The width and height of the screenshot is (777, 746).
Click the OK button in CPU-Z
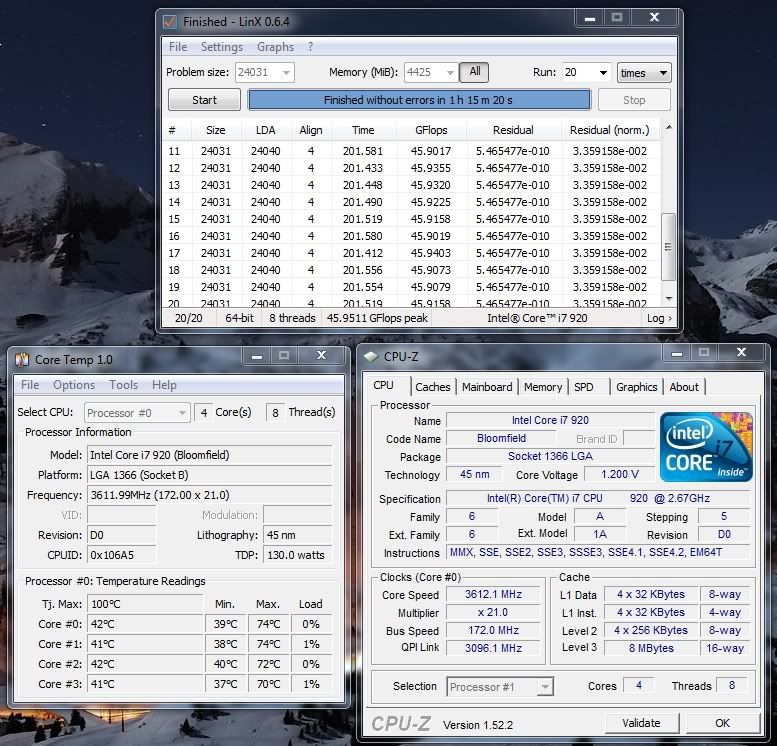point(722,723)
